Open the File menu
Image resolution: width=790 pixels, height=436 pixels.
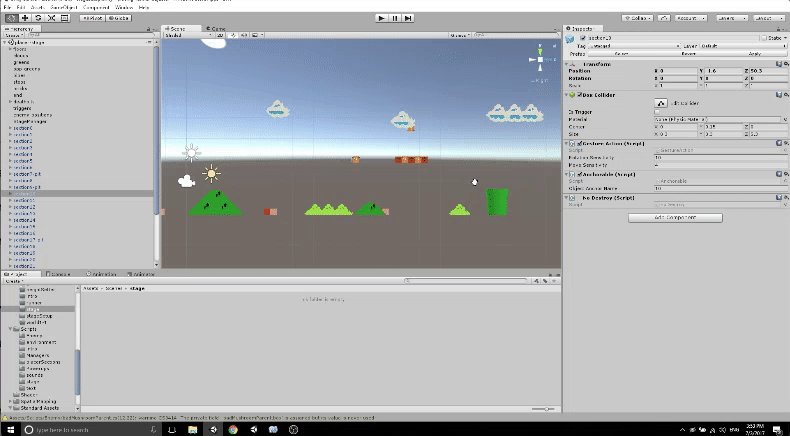click(7, 8)
